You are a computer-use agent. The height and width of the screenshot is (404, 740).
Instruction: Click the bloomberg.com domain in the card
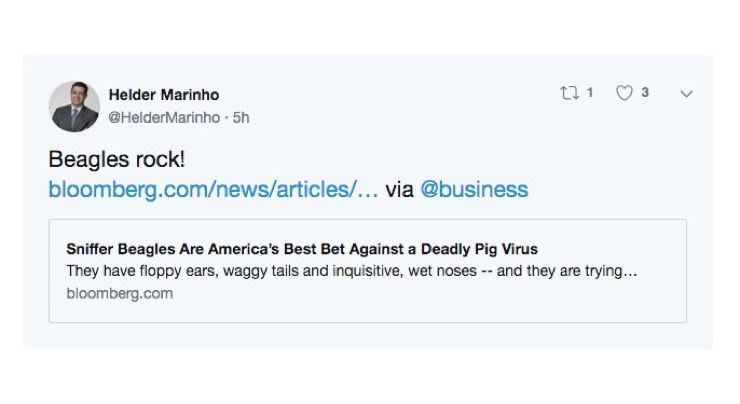119,293
